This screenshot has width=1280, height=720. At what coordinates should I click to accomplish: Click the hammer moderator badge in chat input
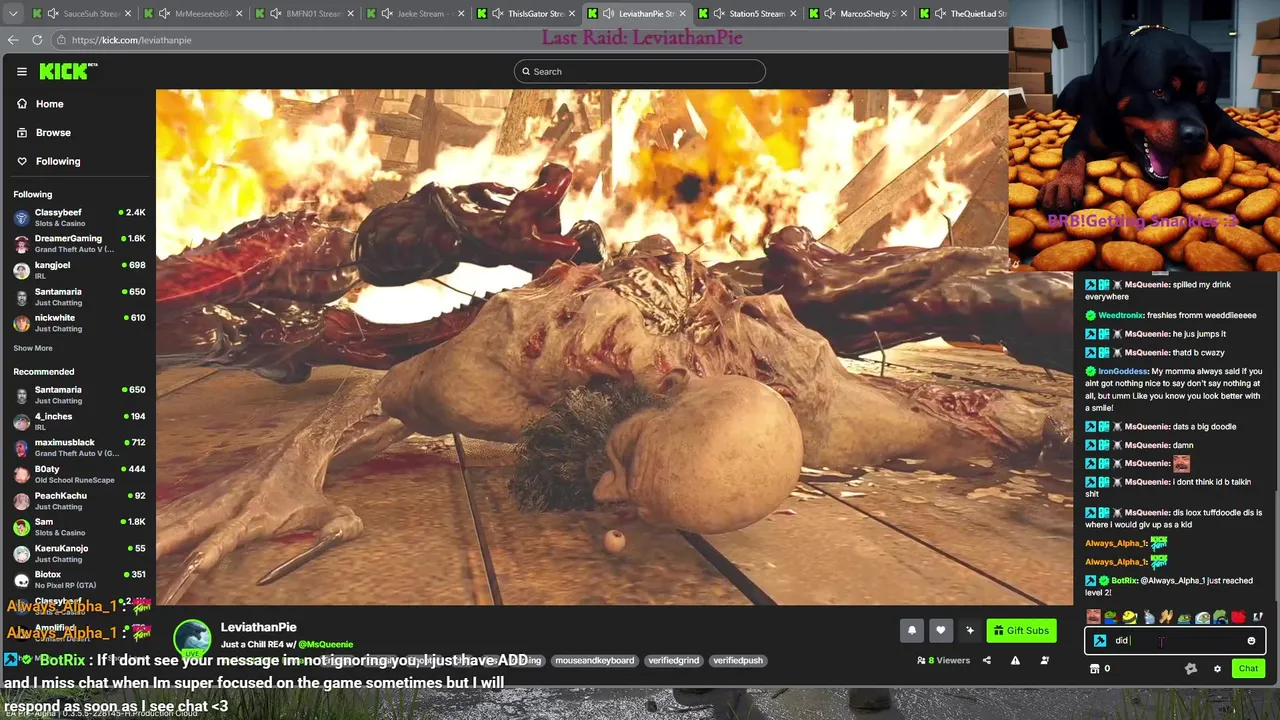pyautogui.click(x=1099, y=641)
